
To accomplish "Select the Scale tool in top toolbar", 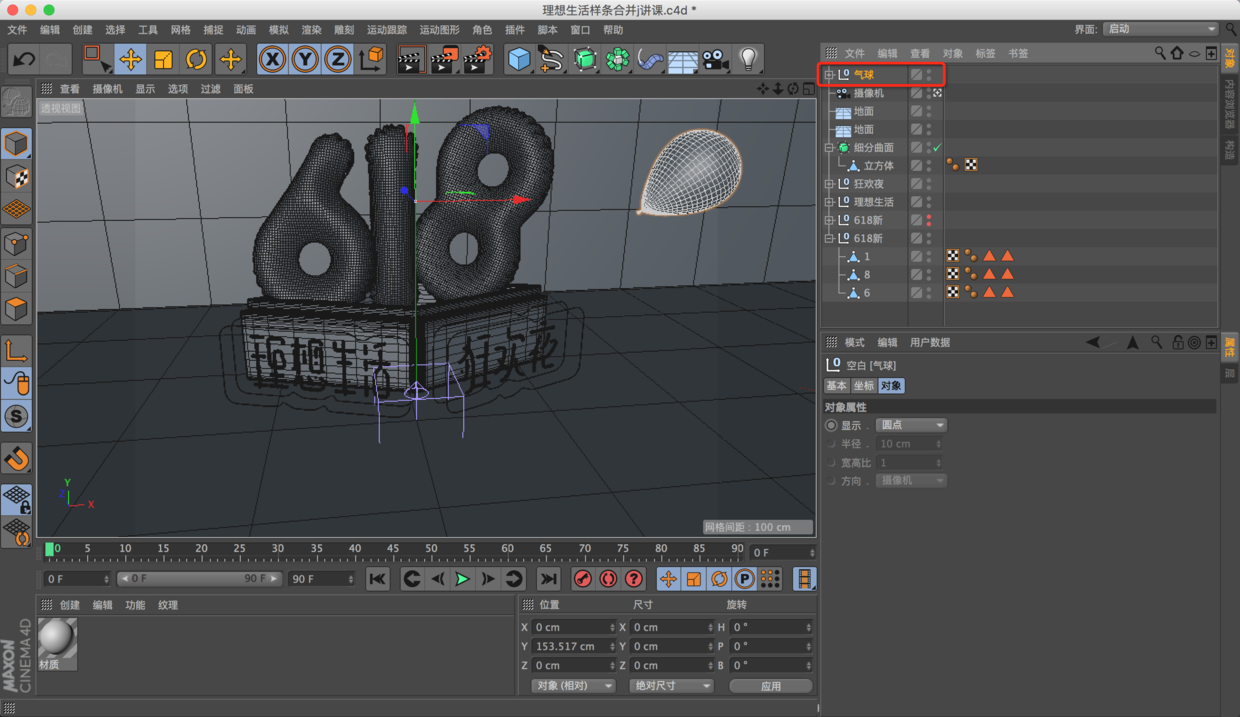I will (163, 59).
